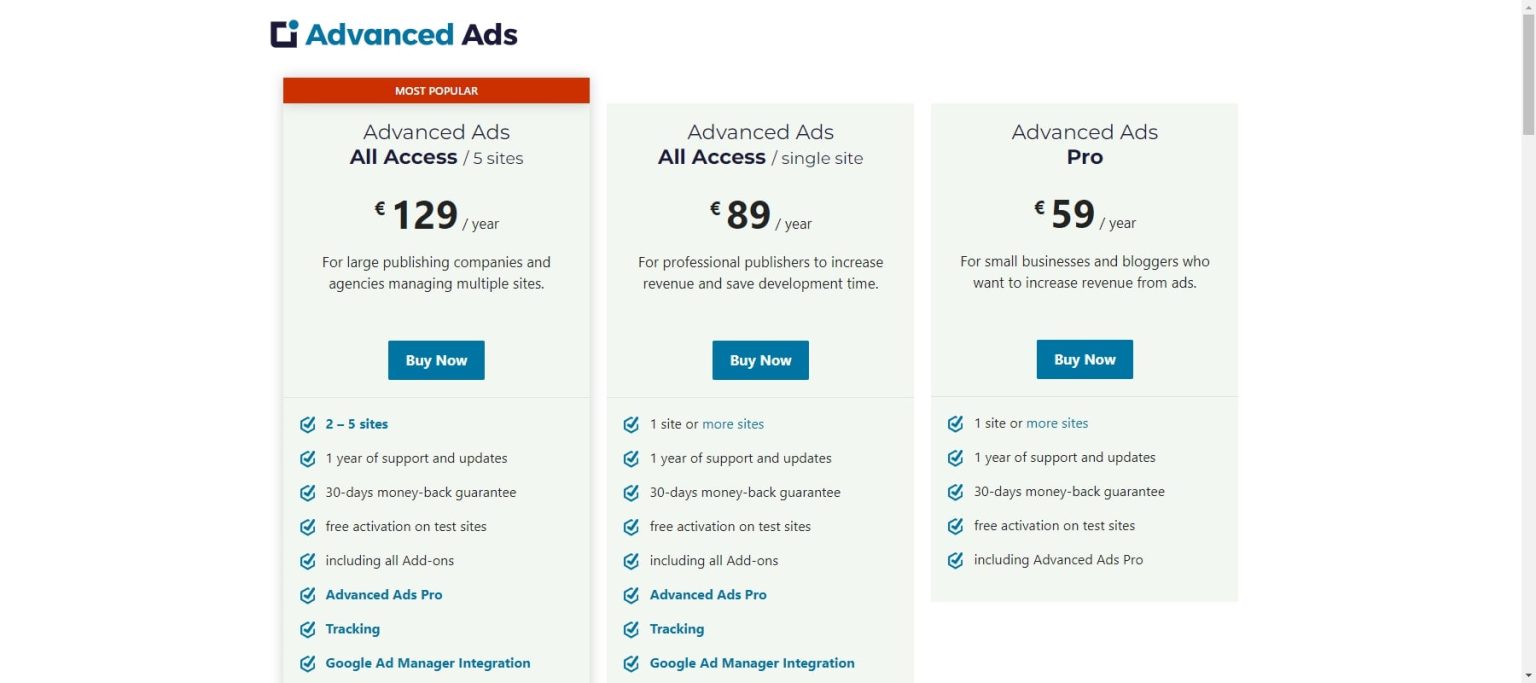Image resolution: width=1536 pixels, height=683 pixels.
Task: Select the MOST POPULAR banner
Action: pyautogui.click(x=436, y=90)
